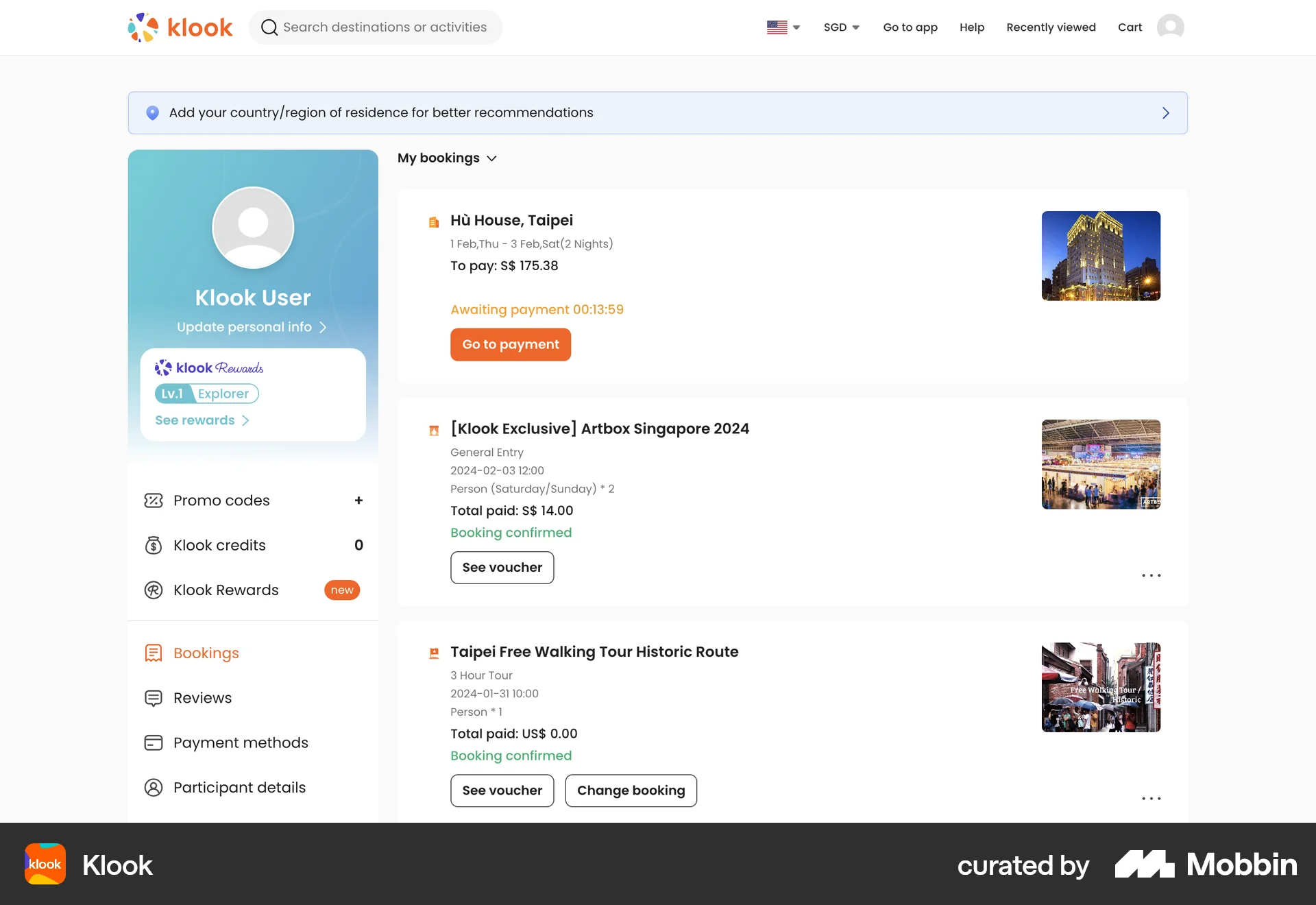Click the search magnifier icon
1316x905 pixels.
pyautogui.click(x=269, y=27)
